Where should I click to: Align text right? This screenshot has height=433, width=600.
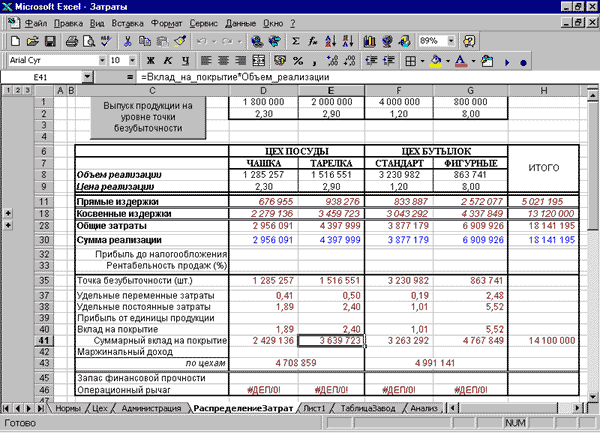(241, 60)
